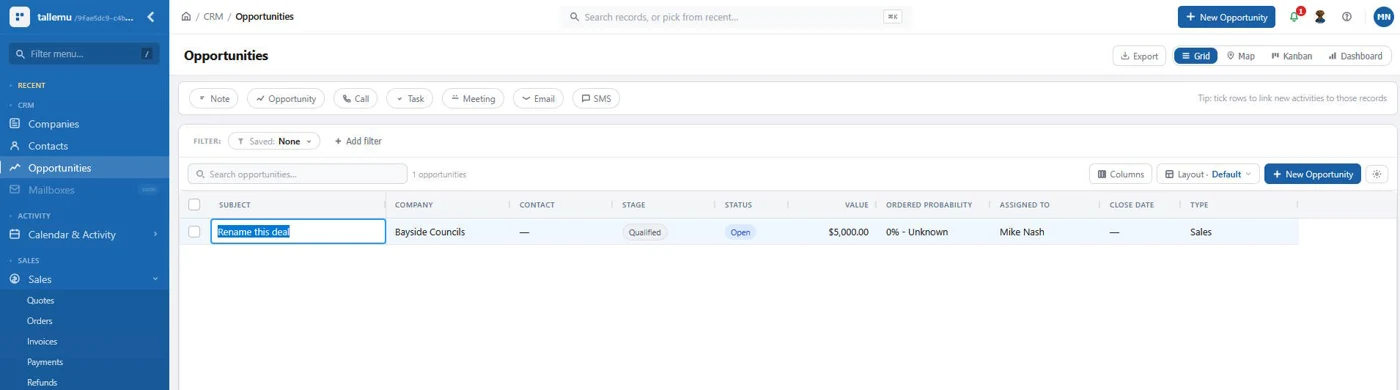Open Companies in the sidebar
This screenshot has width=1400, height=390.
pyautogui.click(x=84, y=124)
